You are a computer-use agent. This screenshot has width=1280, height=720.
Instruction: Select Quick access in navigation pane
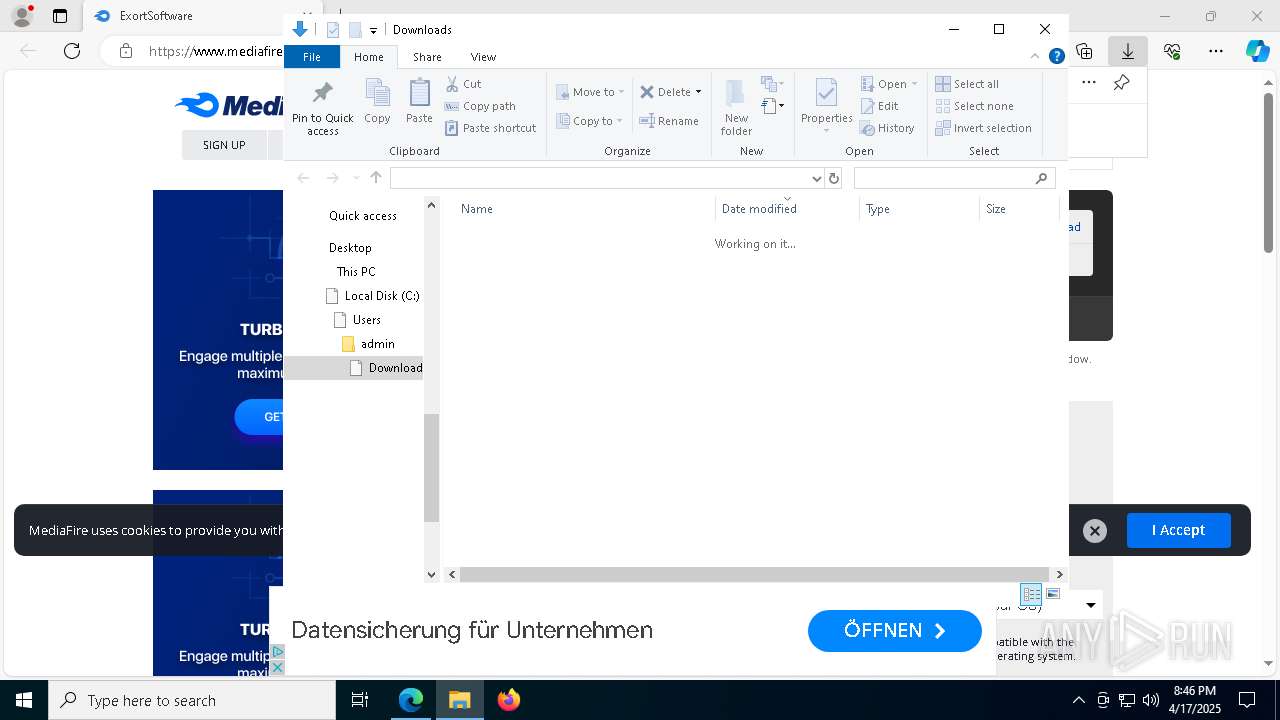click(x=363, y=216)
